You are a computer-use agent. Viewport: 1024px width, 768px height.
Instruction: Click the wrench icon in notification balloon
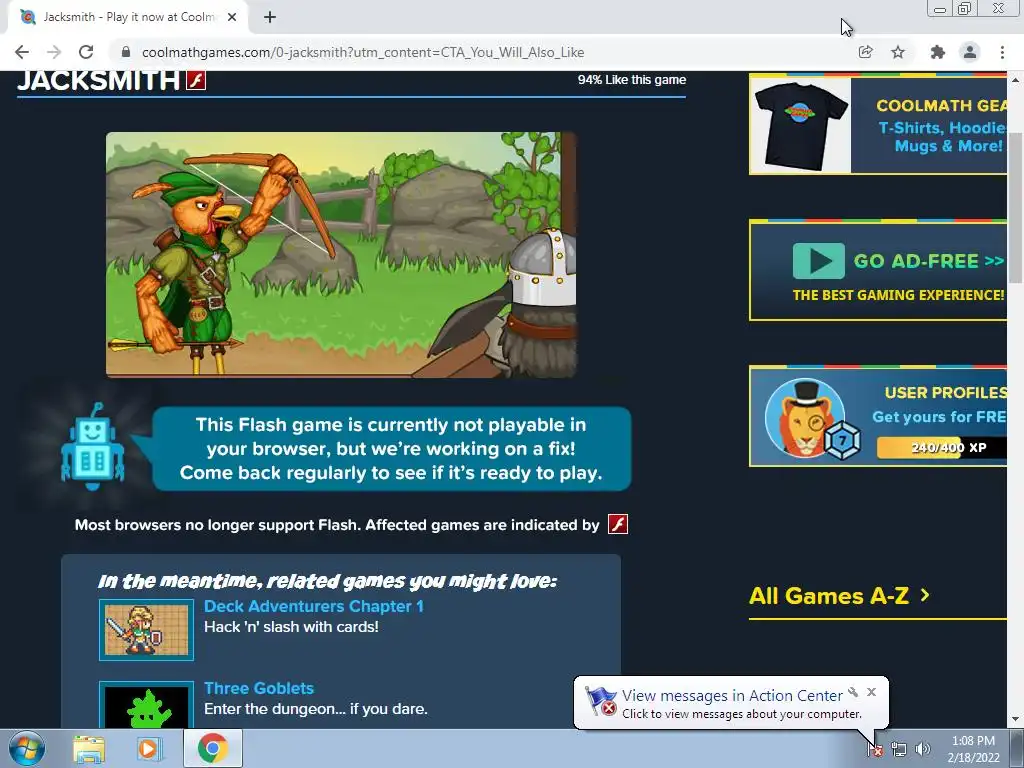(x=853, y=692)
